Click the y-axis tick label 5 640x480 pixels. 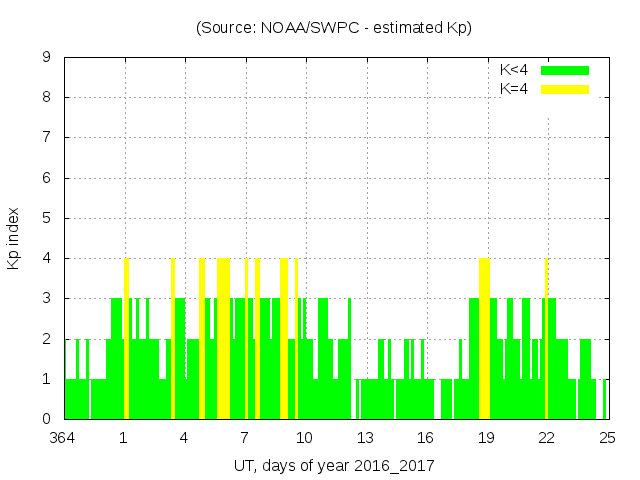(46, 218)
